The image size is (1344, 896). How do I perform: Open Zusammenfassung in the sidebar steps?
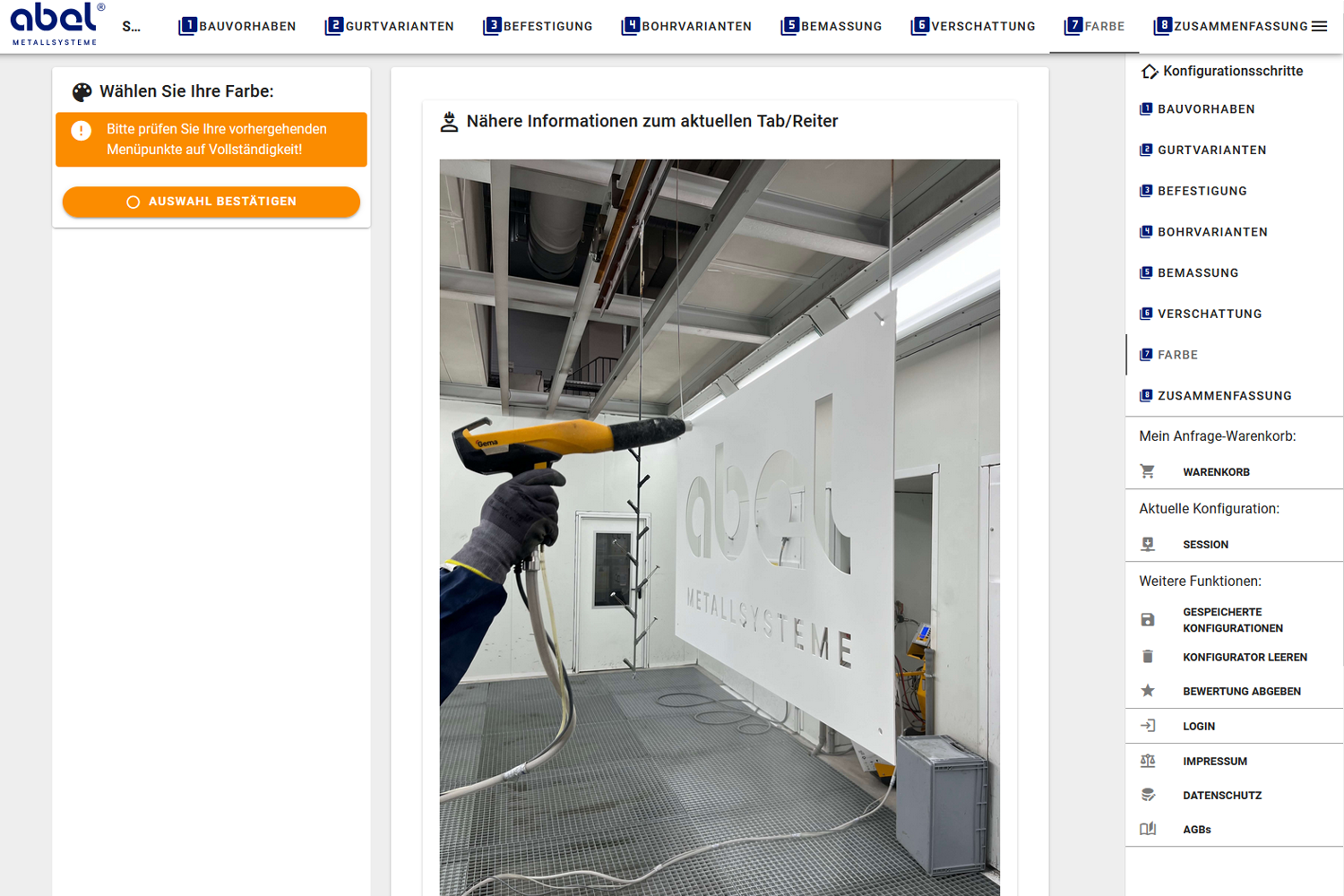click(x=1234, y=396)
